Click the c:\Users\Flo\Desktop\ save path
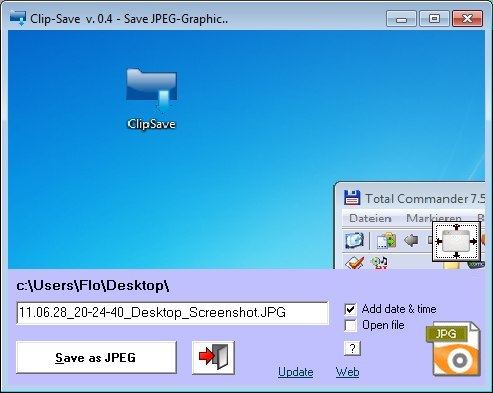This screenshot has height=393, width=493. [93, 286]
